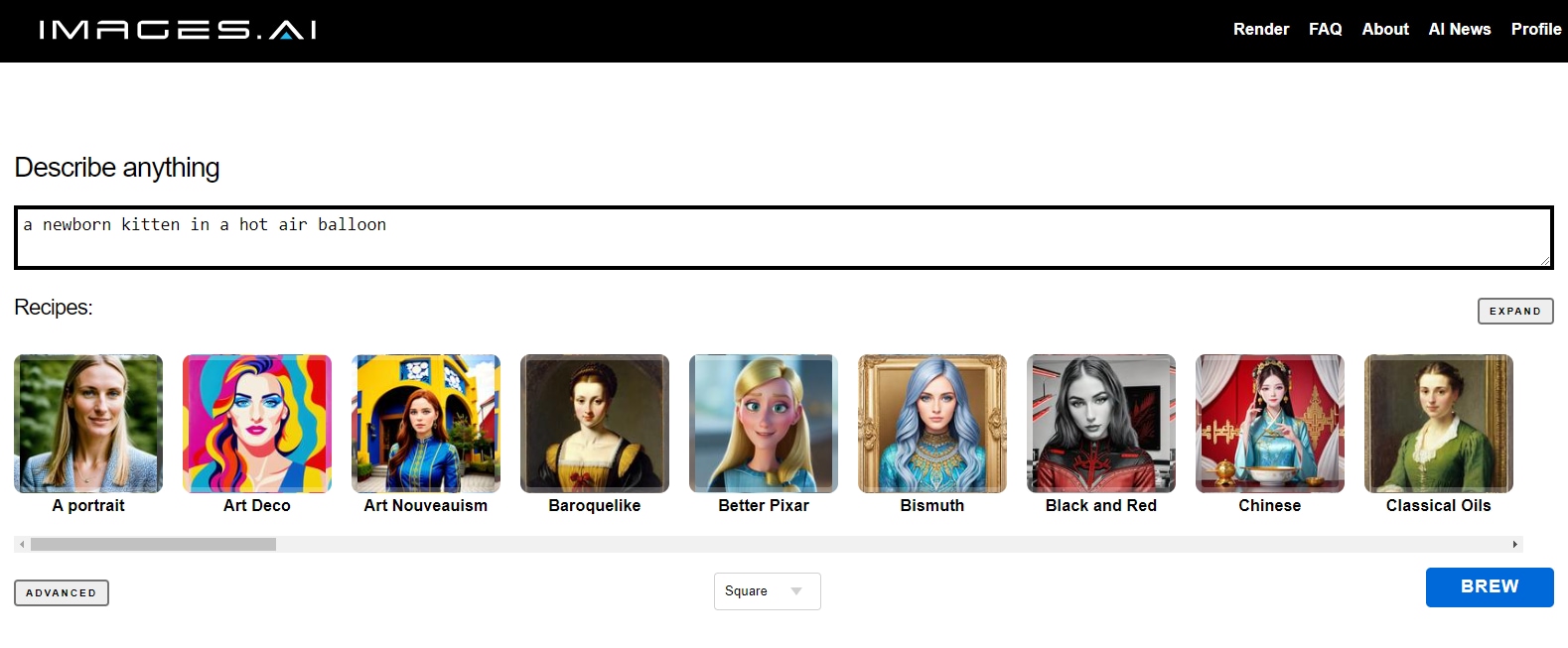Viewport: 1568px width, 648px height.
Task: Click the BREW button
Action: [x=1490, y=587]
